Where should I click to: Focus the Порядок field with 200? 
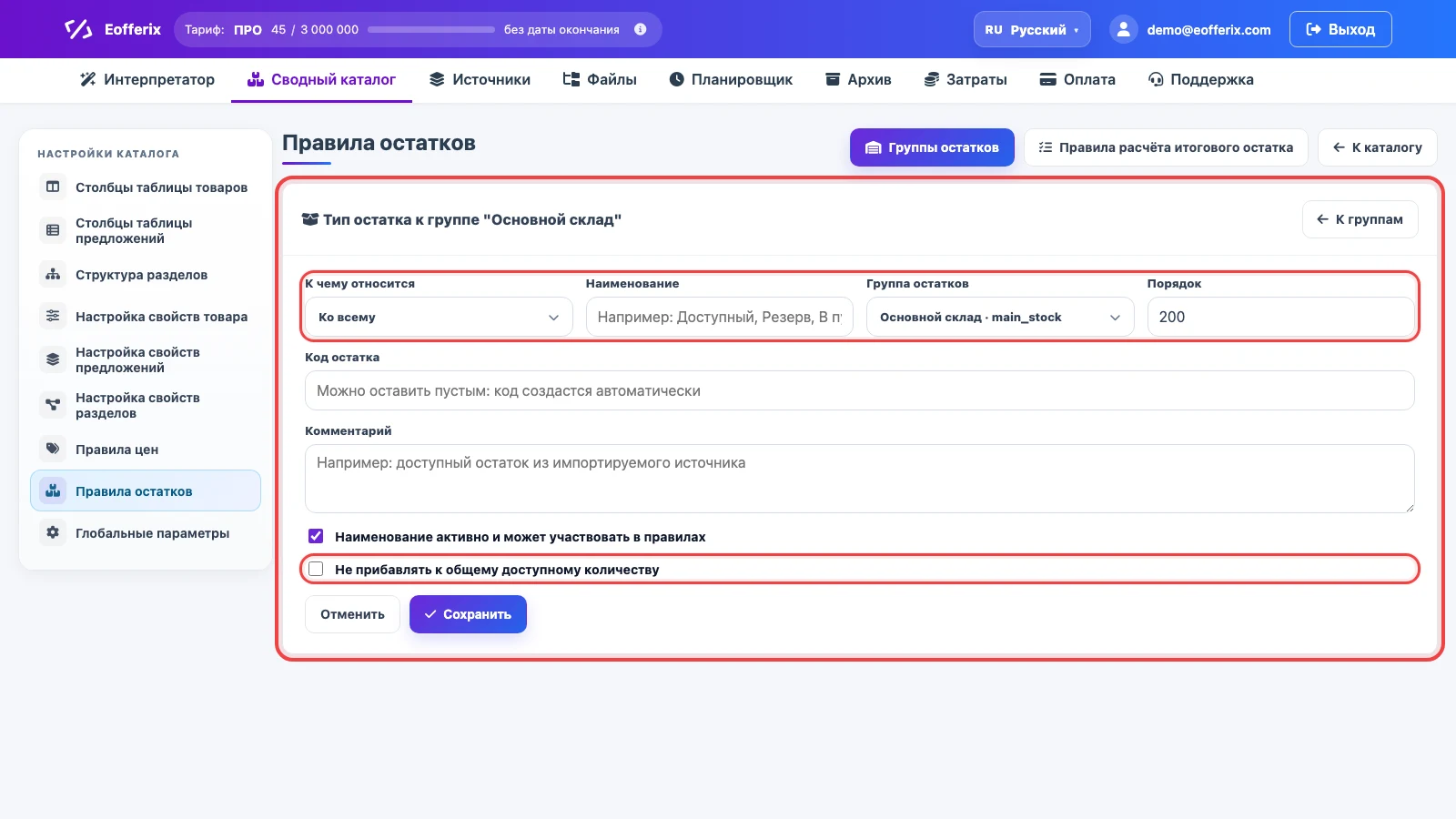pos(1281,317)
